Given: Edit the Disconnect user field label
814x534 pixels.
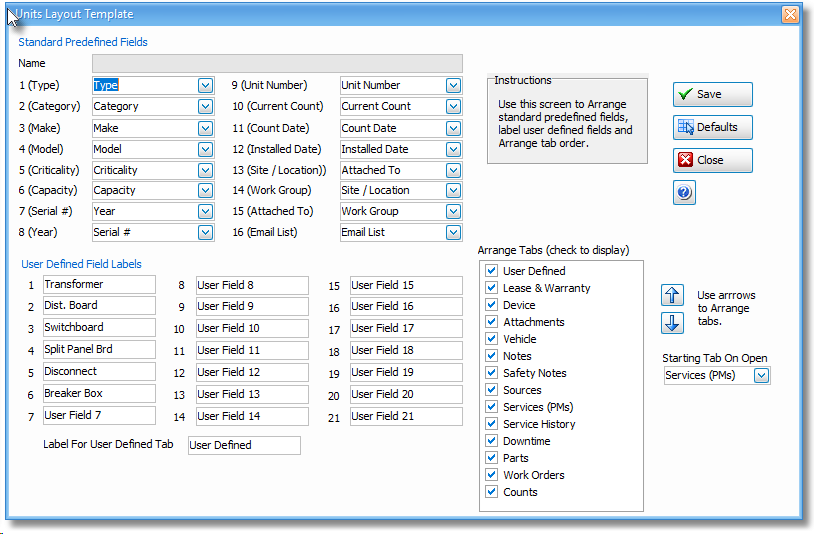Looking at the screenshot, I should click(x=99, y=372).
